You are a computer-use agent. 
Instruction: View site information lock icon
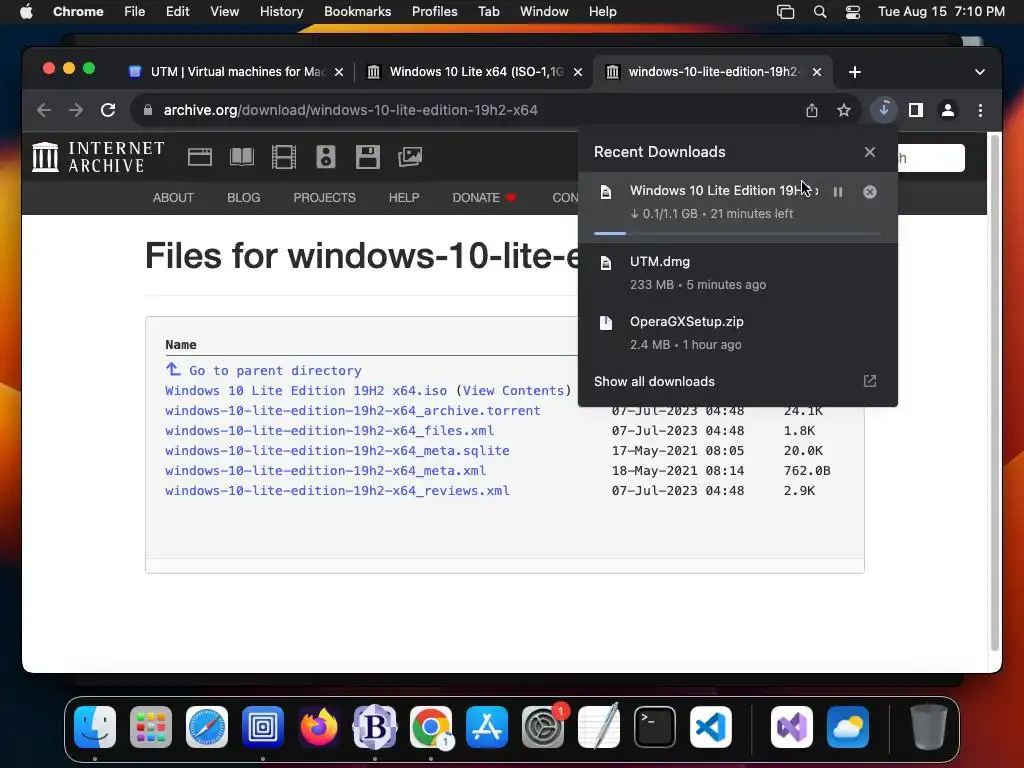coord(148,110)
